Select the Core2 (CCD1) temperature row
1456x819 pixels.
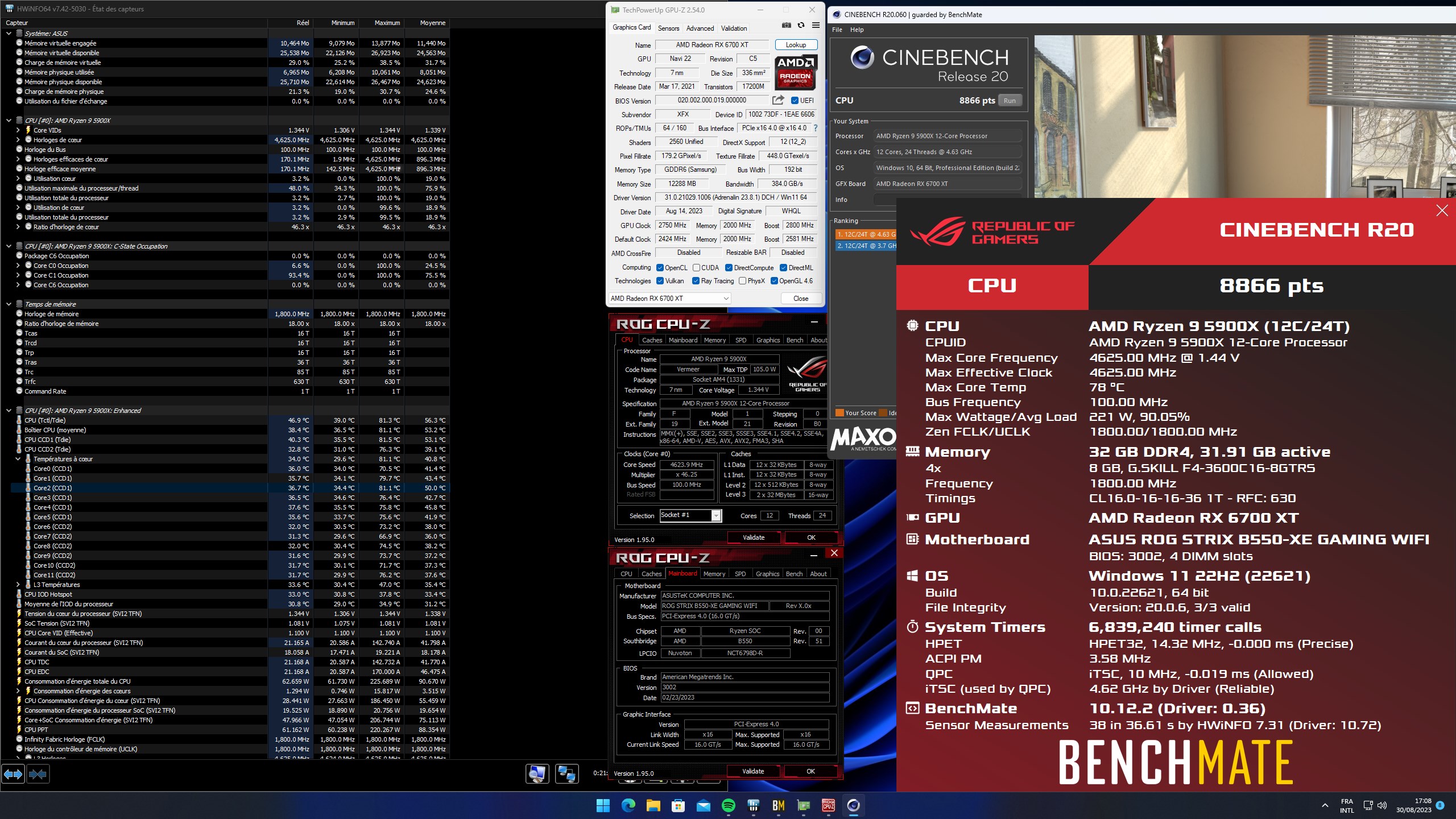(230, 488)
